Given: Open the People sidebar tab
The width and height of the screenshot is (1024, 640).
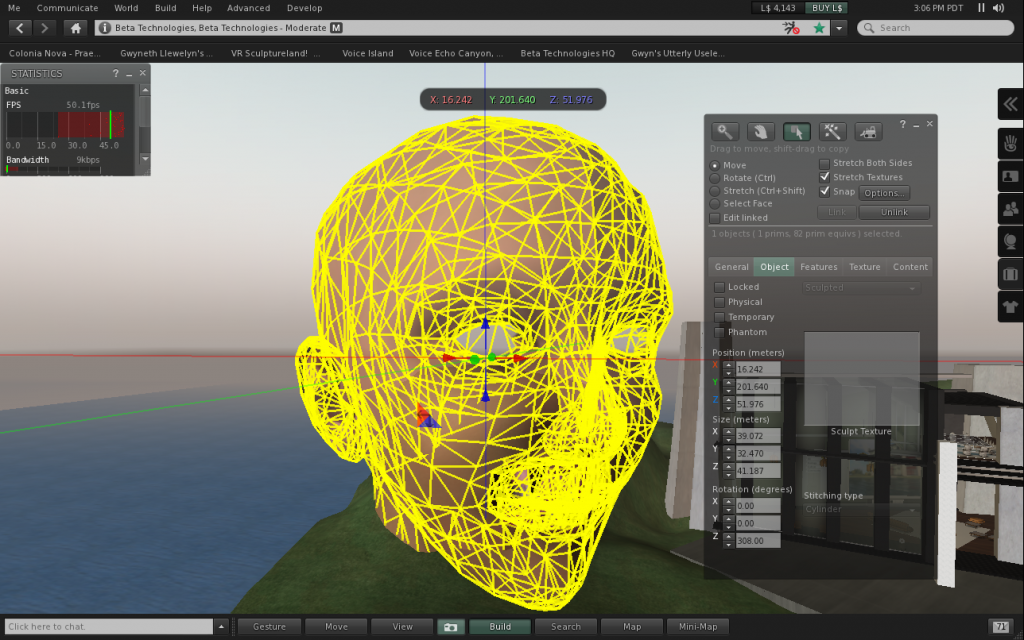Looking at the screenshot, I should click(x=1010, y=209).
